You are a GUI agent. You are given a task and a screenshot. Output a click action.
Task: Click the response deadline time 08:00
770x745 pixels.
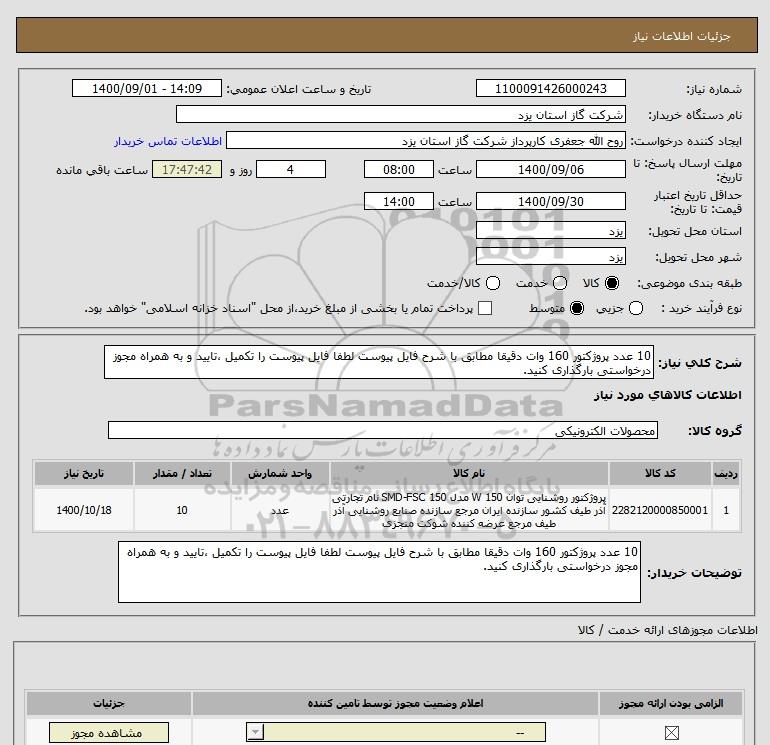[x=399, y=169]
